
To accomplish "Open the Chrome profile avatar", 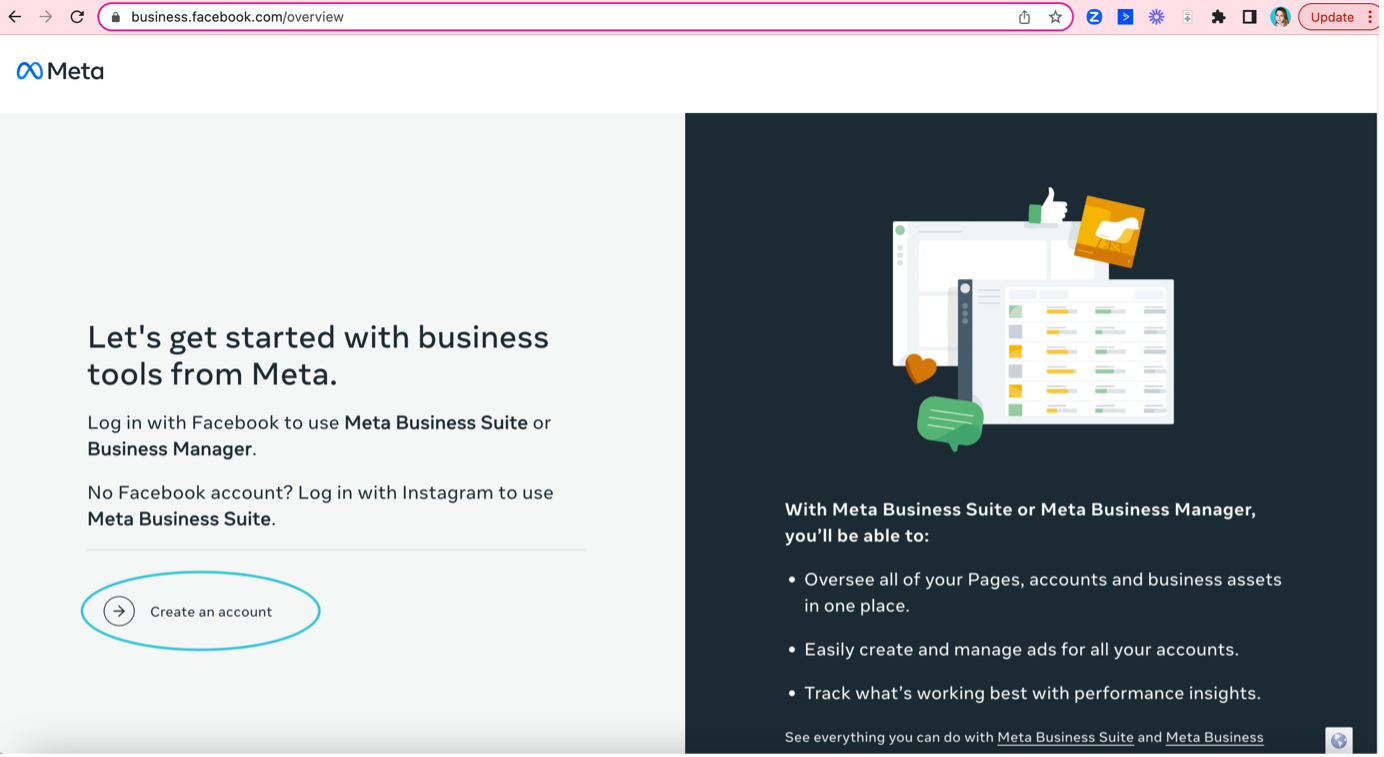I will click(1280, 17).
